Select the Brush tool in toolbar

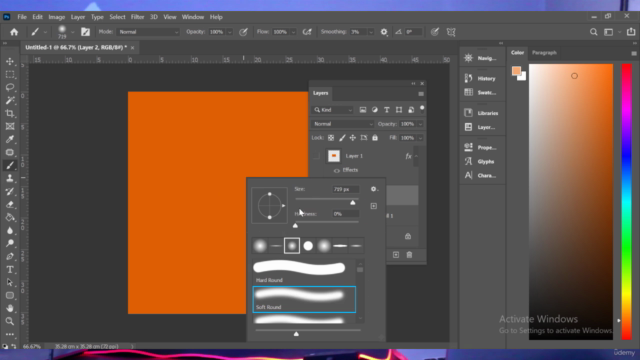[x=10, y=165]
